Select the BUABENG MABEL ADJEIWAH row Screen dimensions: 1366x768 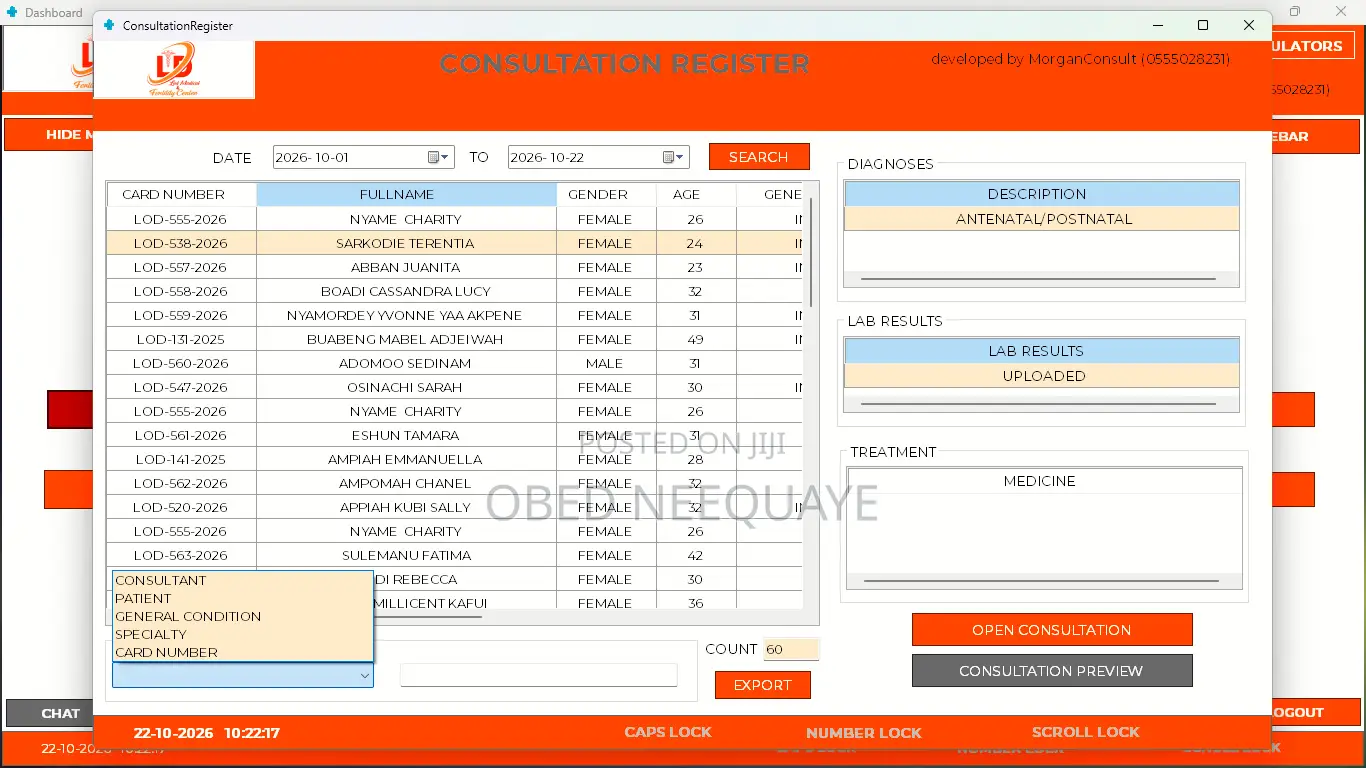(x=455, y=339)
